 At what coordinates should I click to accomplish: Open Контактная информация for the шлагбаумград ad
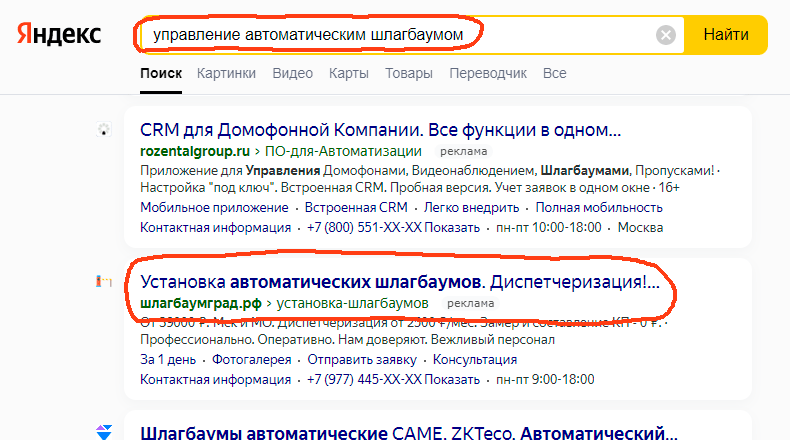215,380
